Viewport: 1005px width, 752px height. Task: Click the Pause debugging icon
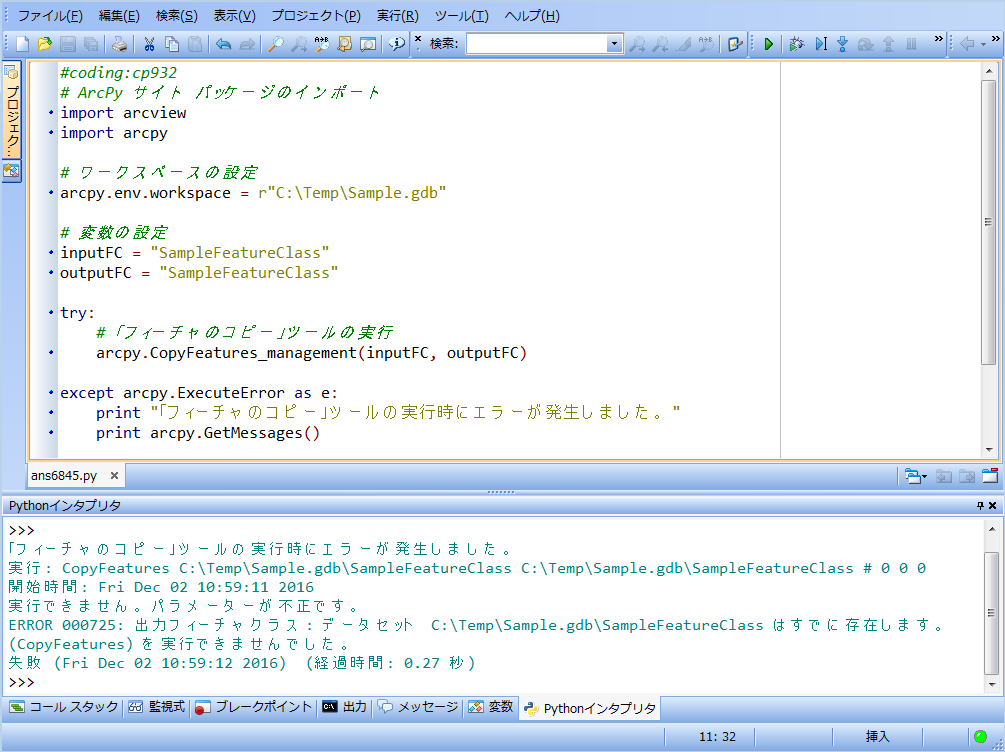(911, 44)
